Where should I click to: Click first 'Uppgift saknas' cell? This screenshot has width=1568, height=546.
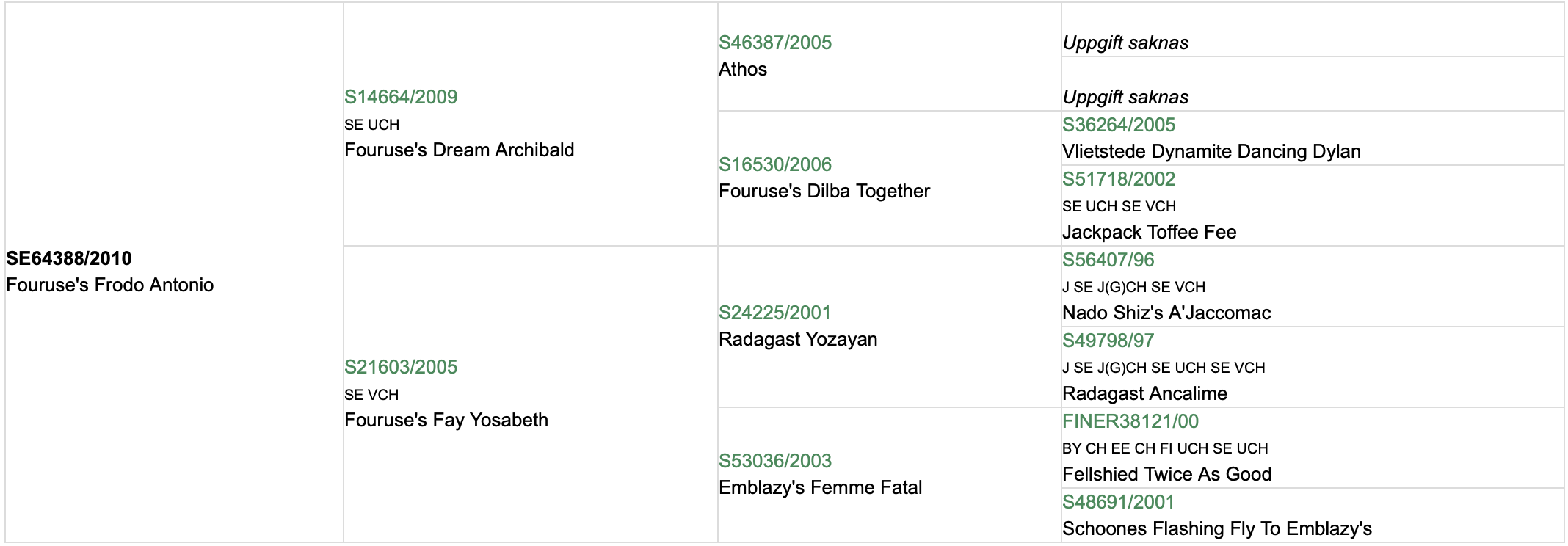1126,43
